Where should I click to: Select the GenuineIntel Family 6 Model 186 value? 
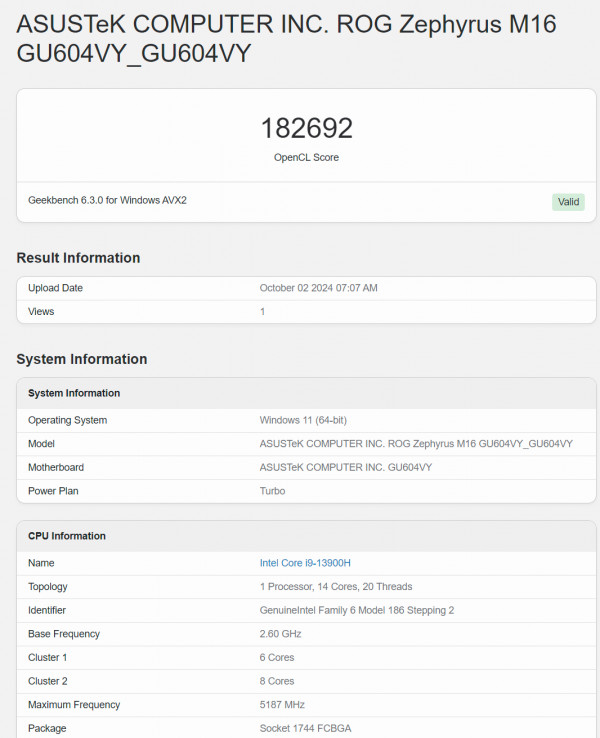coord(357,610)
